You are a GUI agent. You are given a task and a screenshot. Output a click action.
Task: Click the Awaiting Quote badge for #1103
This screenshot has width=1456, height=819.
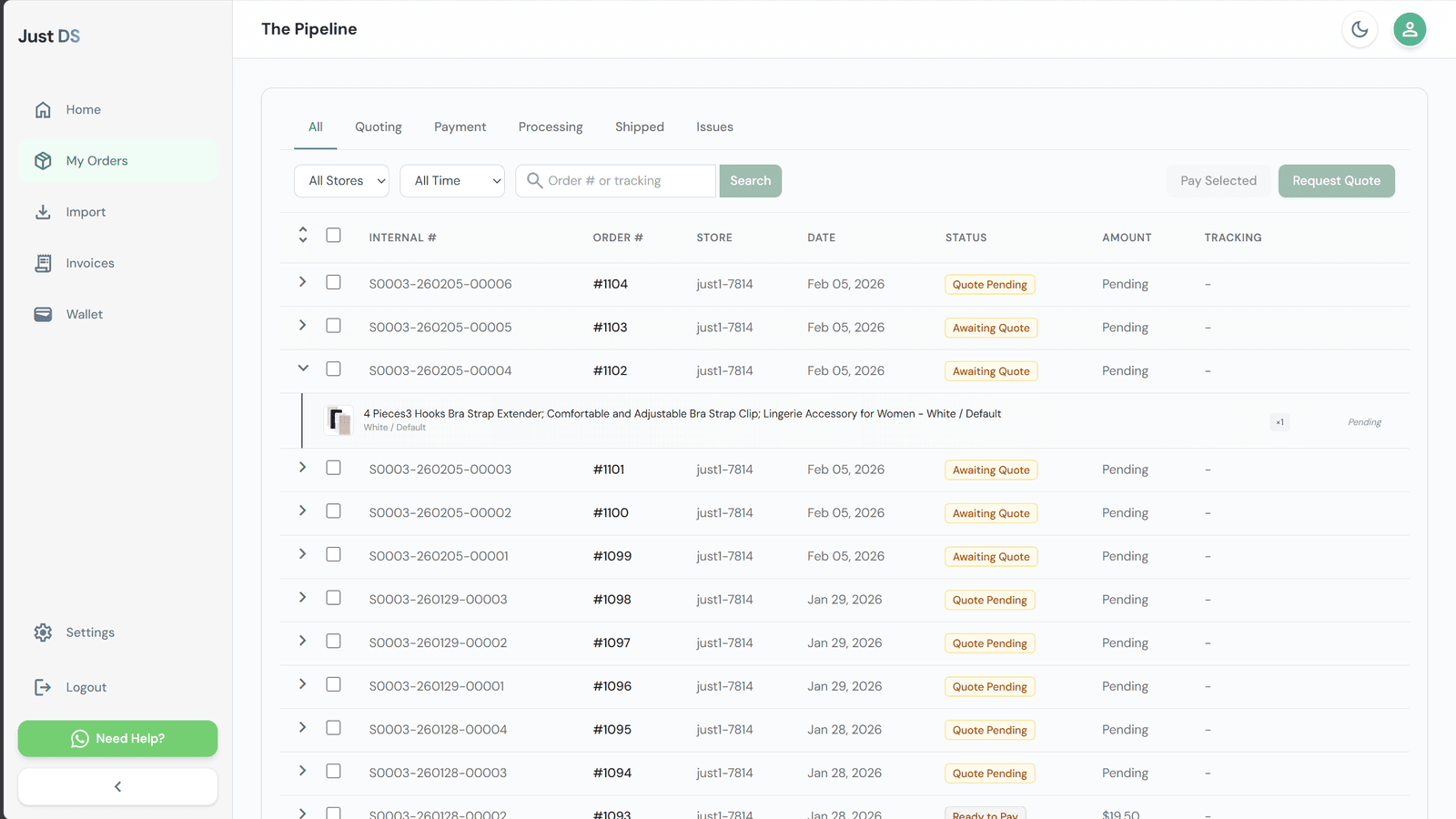click(991, 328)
